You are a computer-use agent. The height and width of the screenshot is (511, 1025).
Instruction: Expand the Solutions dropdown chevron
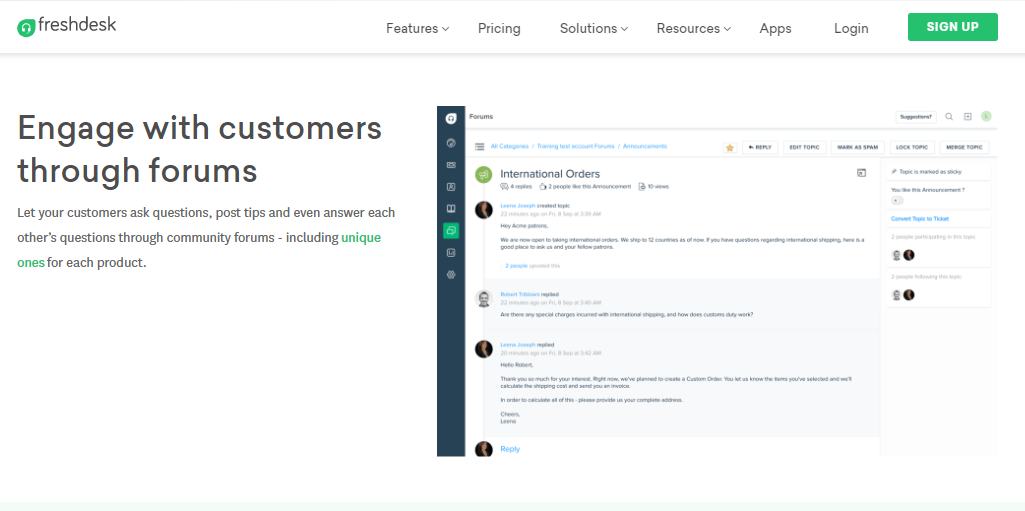coord(624,29)
